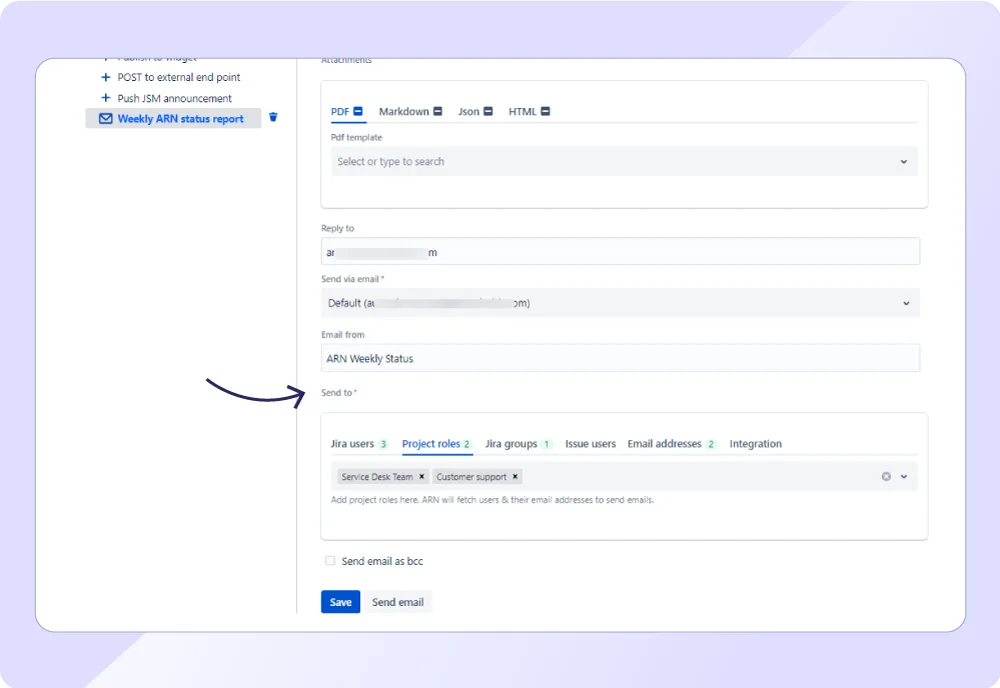Select Weekly ARN status report item

pyautogui.click(x=173, y=119)
